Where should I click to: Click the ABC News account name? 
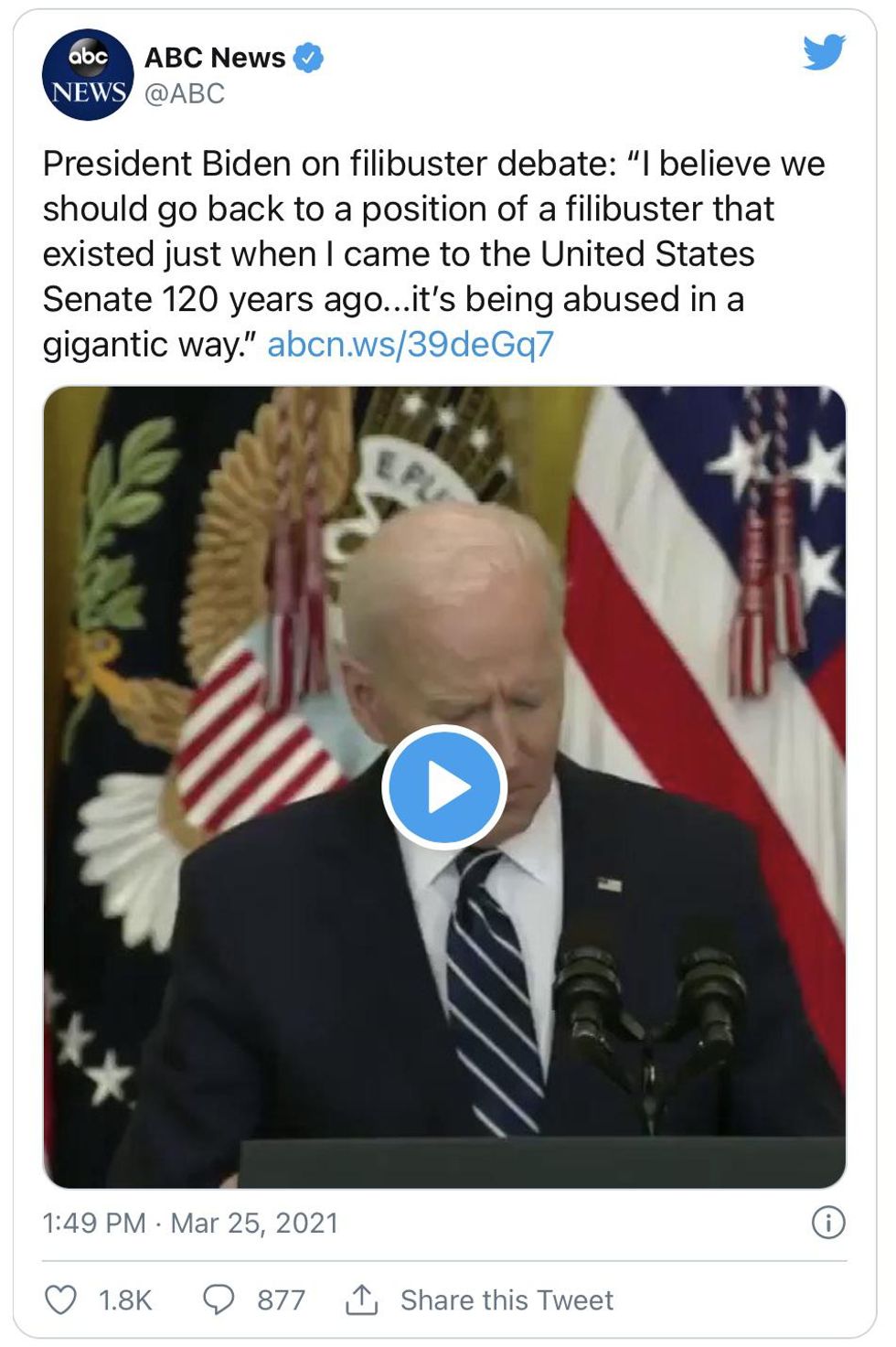pyautogui.click(x=215, y=58)
